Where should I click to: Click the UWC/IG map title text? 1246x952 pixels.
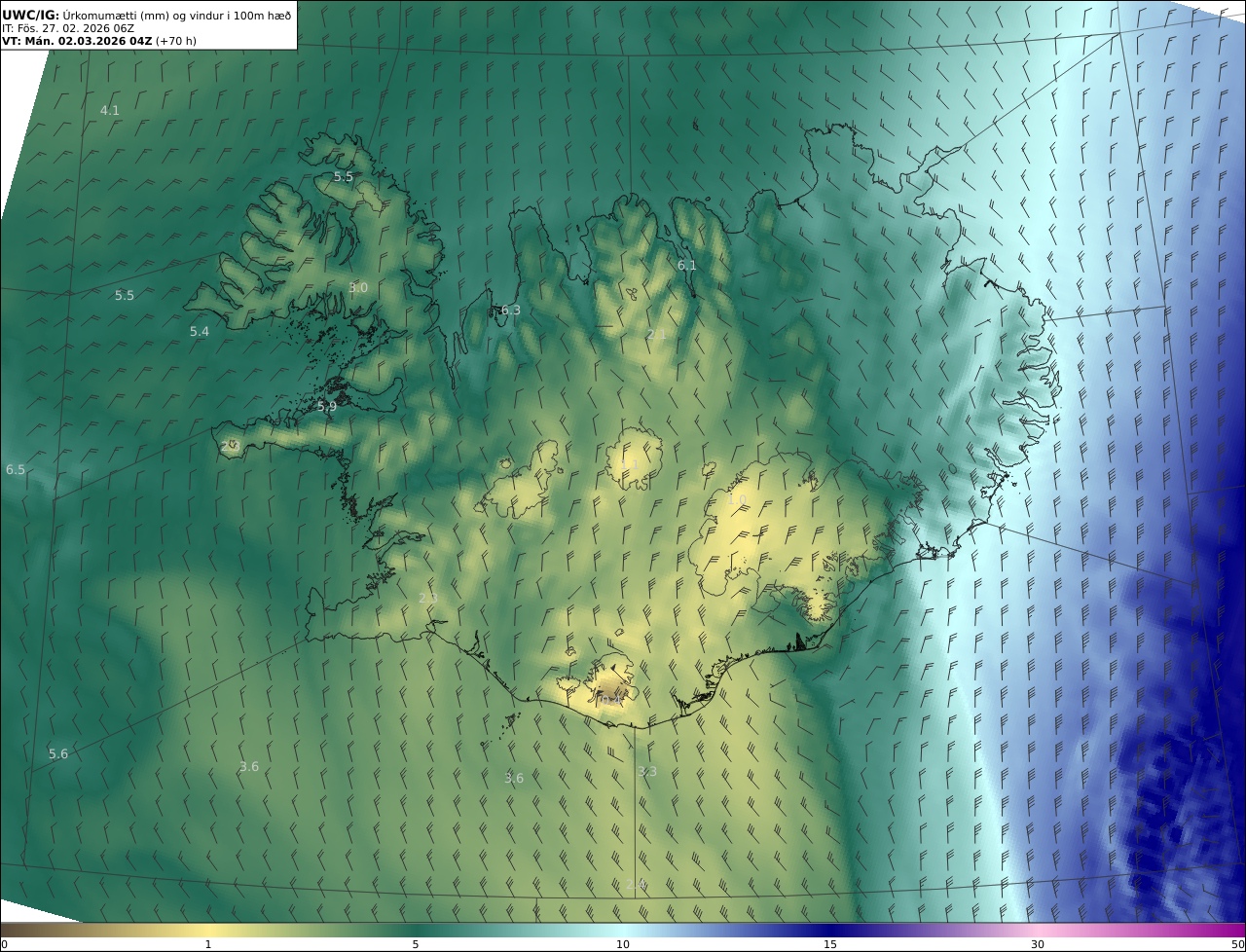146,14
